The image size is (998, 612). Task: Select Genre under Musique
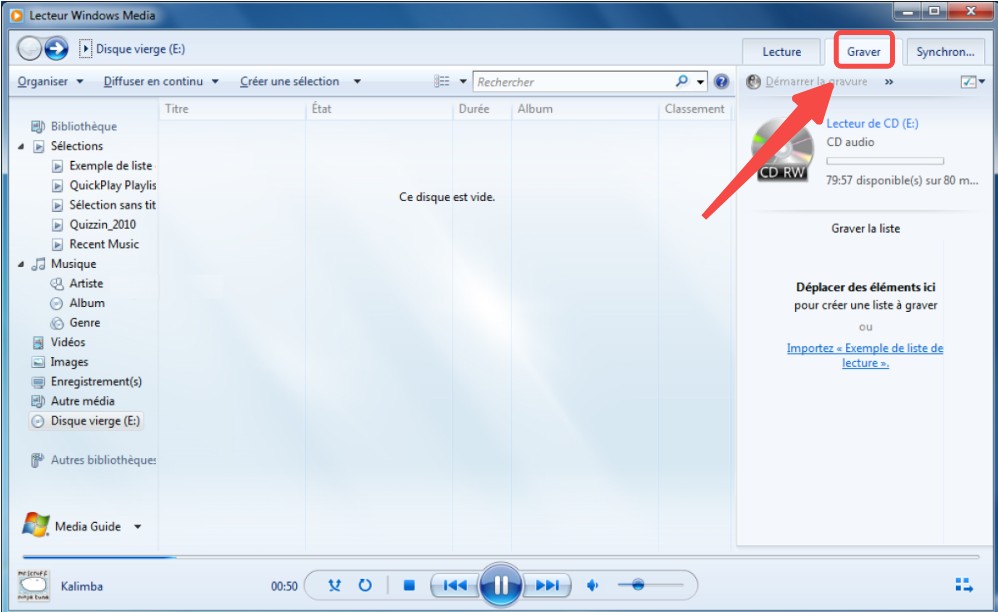point(75,323)
